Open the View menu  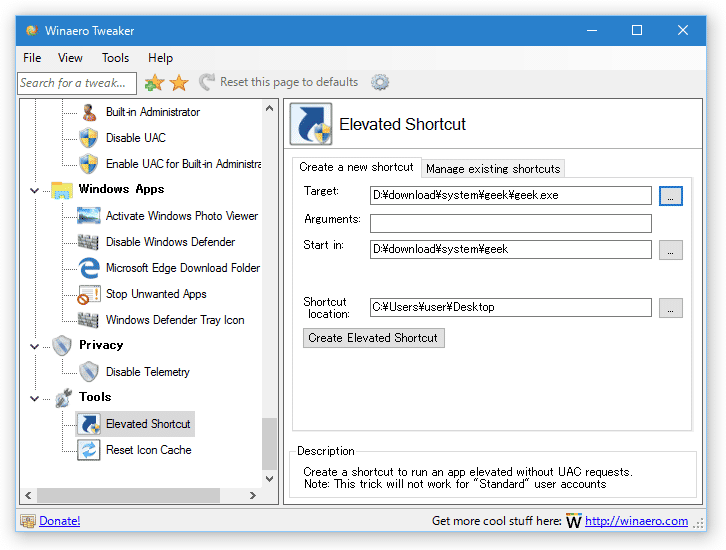70,58
